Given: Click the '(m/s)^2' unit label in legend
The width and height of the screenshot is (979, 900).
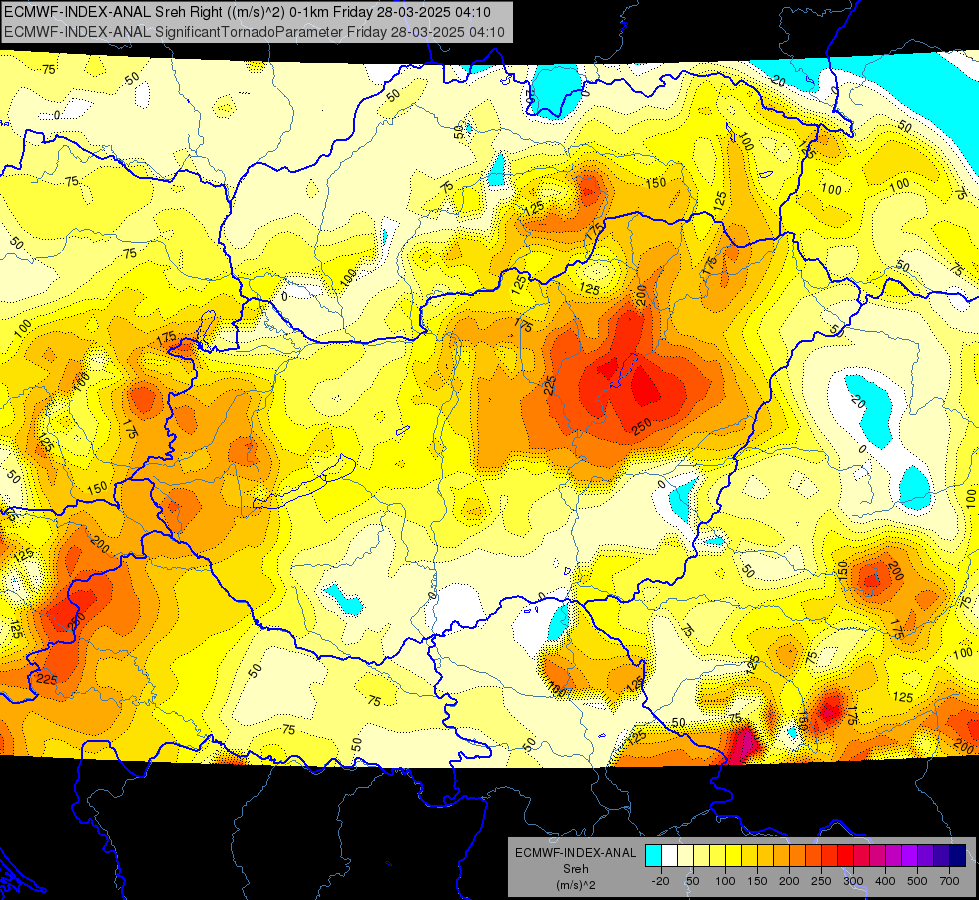Looking at the screenshot, I should click(x=576, y=885).
